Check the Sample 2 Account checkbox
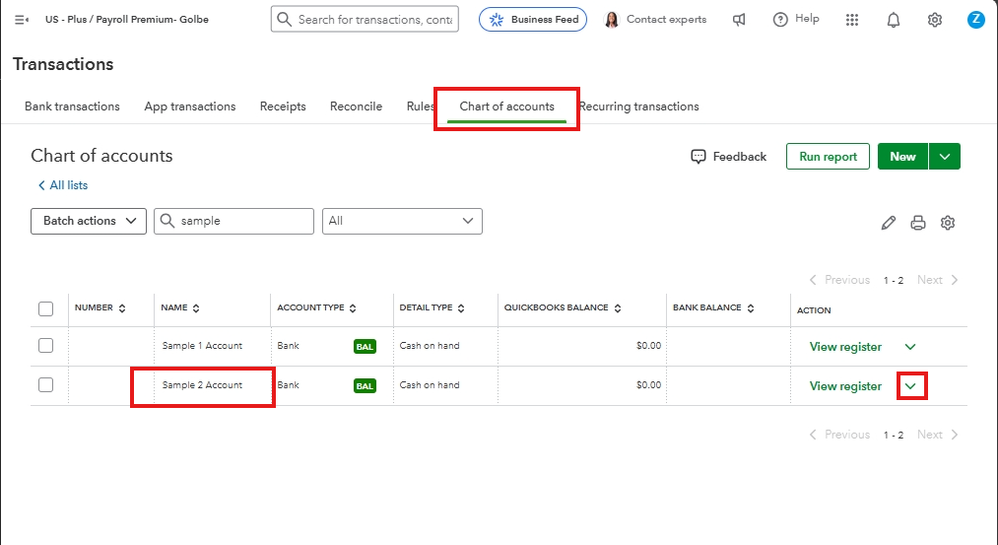 [46, 385]
